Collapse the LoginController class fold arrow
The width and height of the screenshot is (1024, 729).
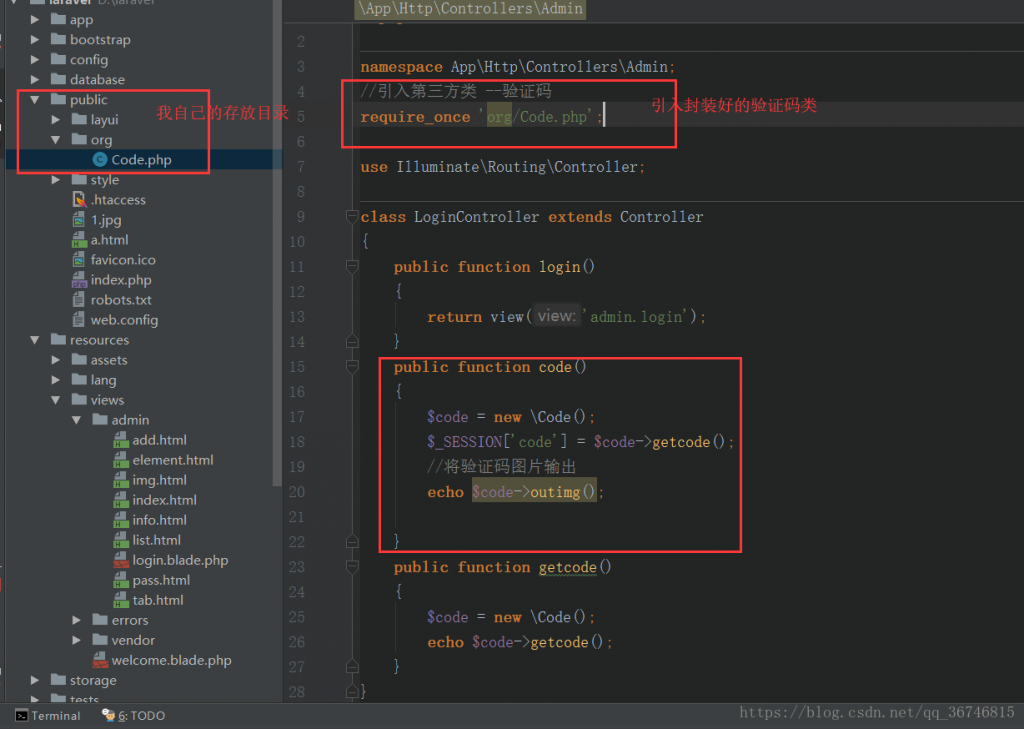click(x=351, y=216)
